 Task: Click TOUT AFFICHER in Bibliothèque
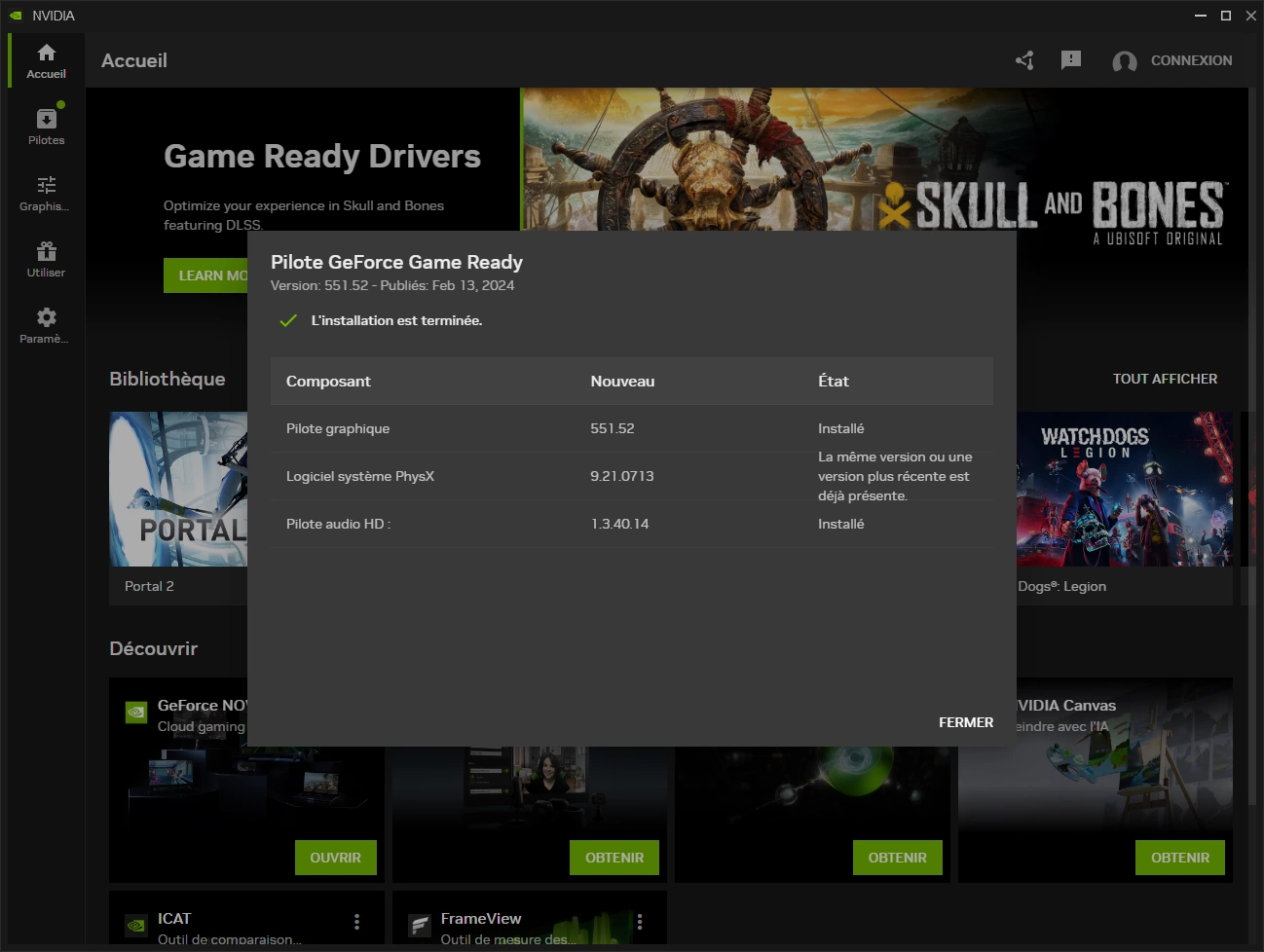[x=1165, y=379]
